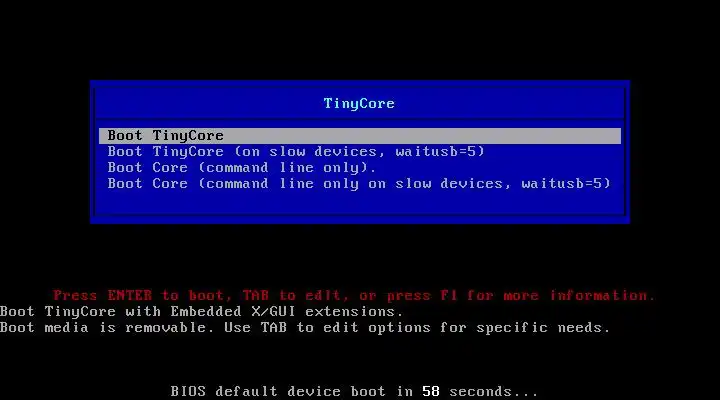This screenshot has width=720, height=400.
Task: Click the Boot media is removable line
Action: pyautogui.click(x=305, y=327)
